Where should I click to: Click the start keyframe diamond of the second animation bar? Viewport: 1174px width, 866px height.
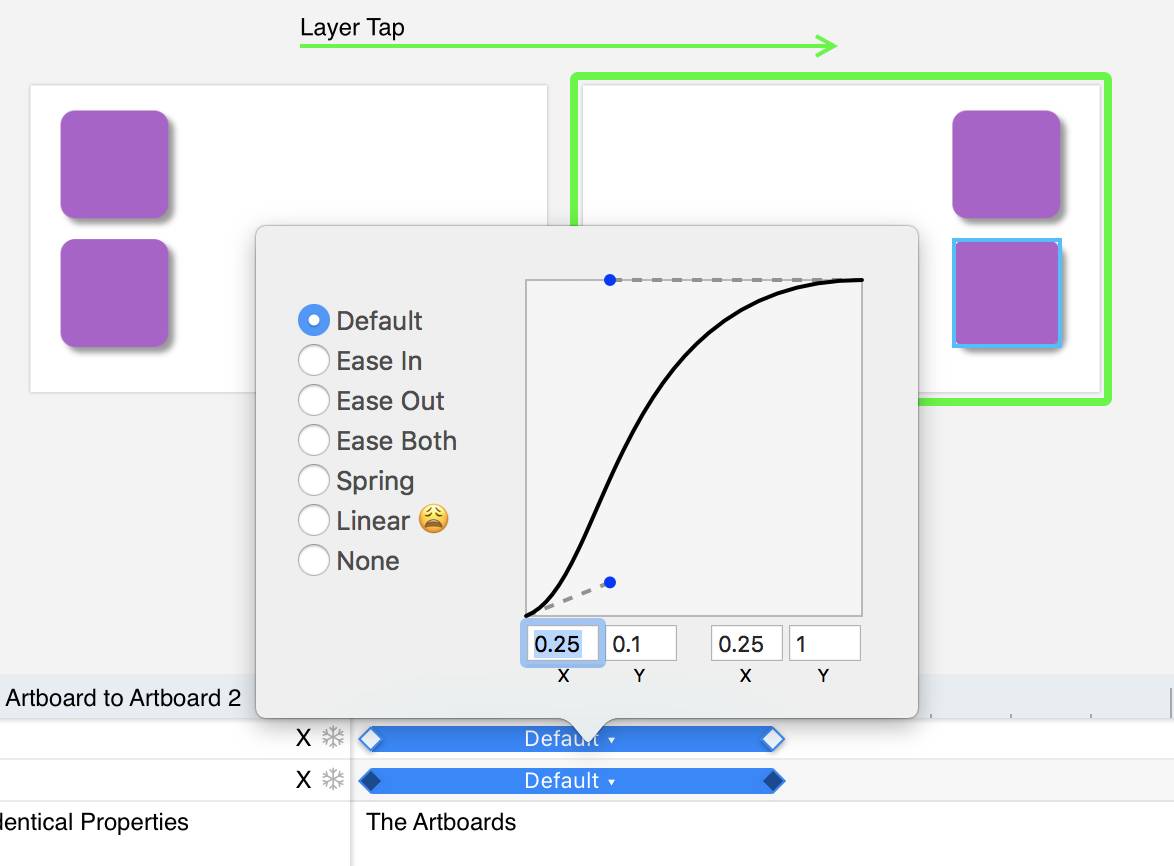pos(371,780)
